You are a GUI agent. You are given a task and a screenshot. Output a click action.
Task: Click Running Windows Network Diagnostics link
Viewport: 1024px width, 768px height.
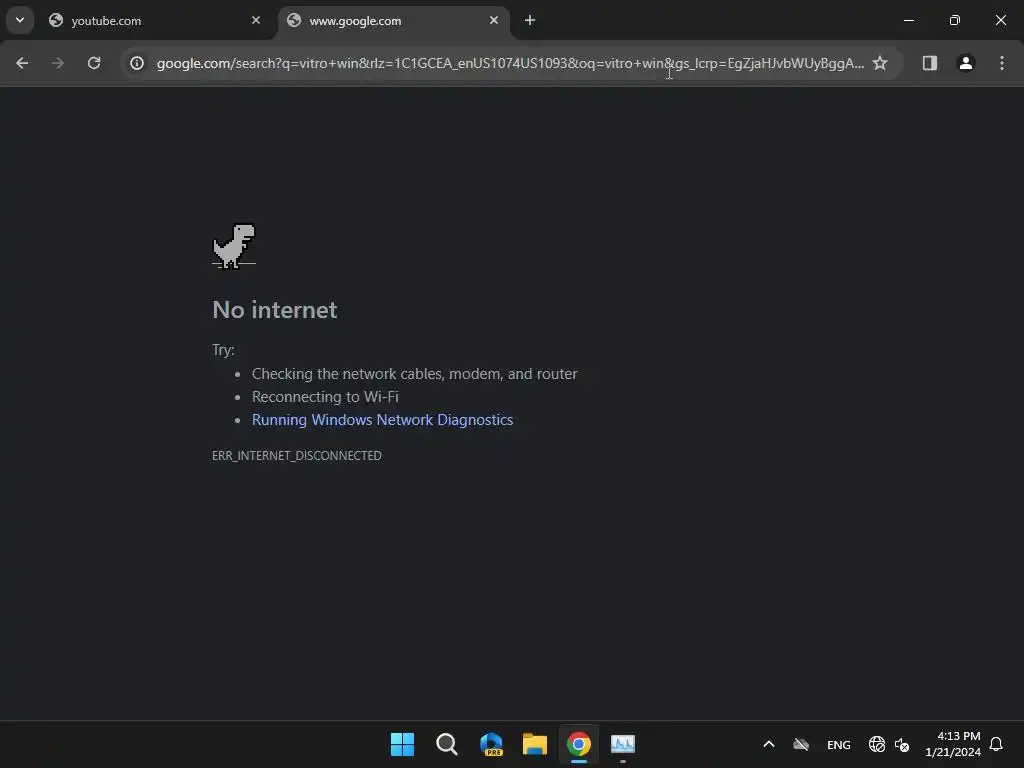[x=382, y=420]
